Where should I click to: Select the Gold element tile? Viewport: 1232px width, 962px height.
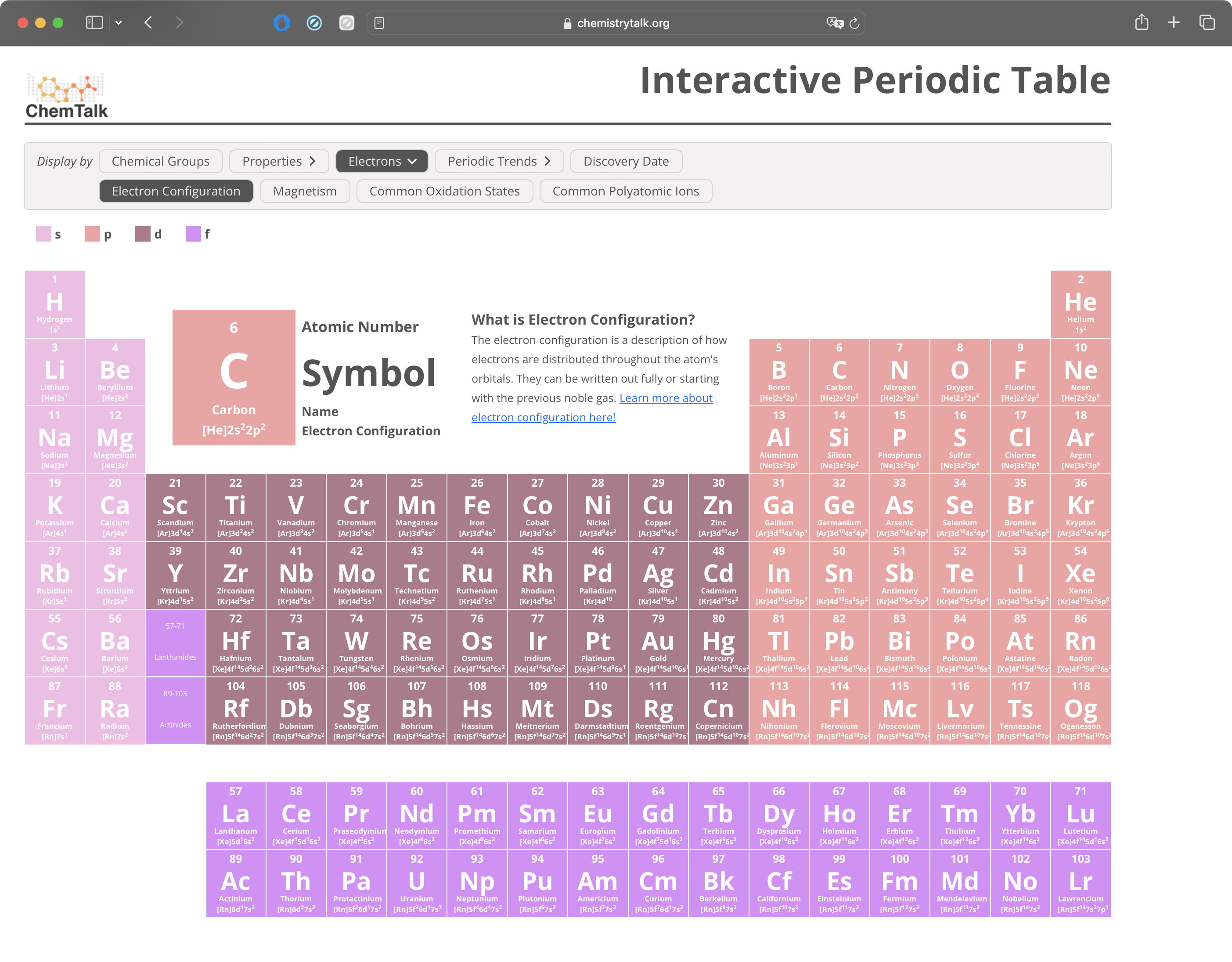[x=658, y=643]
